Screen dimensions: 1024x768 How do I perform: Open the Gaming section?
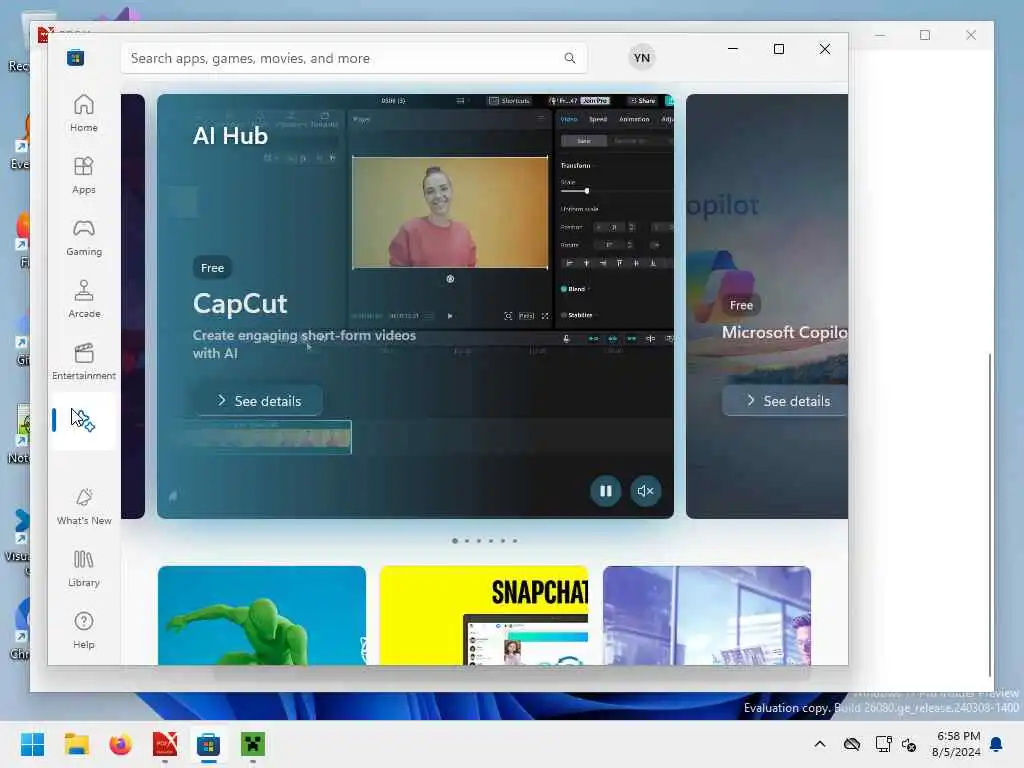click(x=84, y=238)
